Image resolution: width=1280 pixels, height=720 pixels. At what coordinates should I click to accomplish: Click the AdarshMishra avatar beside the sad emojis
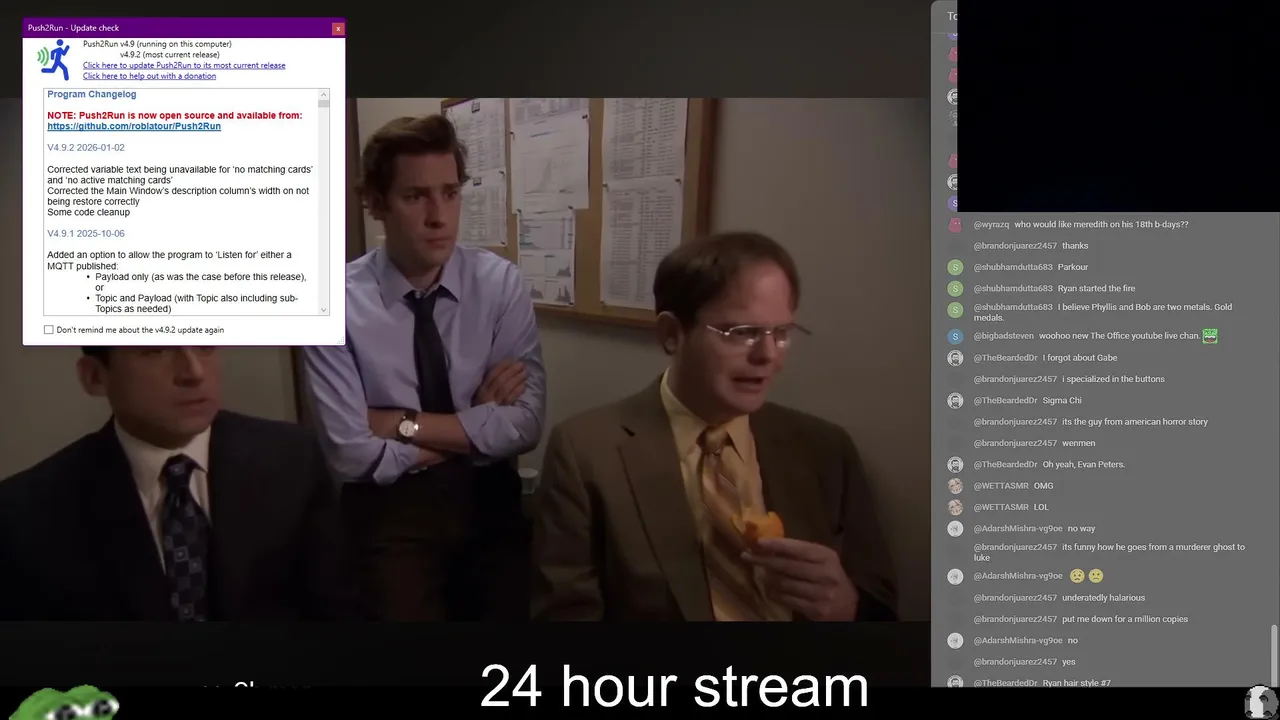coord(955,577)
